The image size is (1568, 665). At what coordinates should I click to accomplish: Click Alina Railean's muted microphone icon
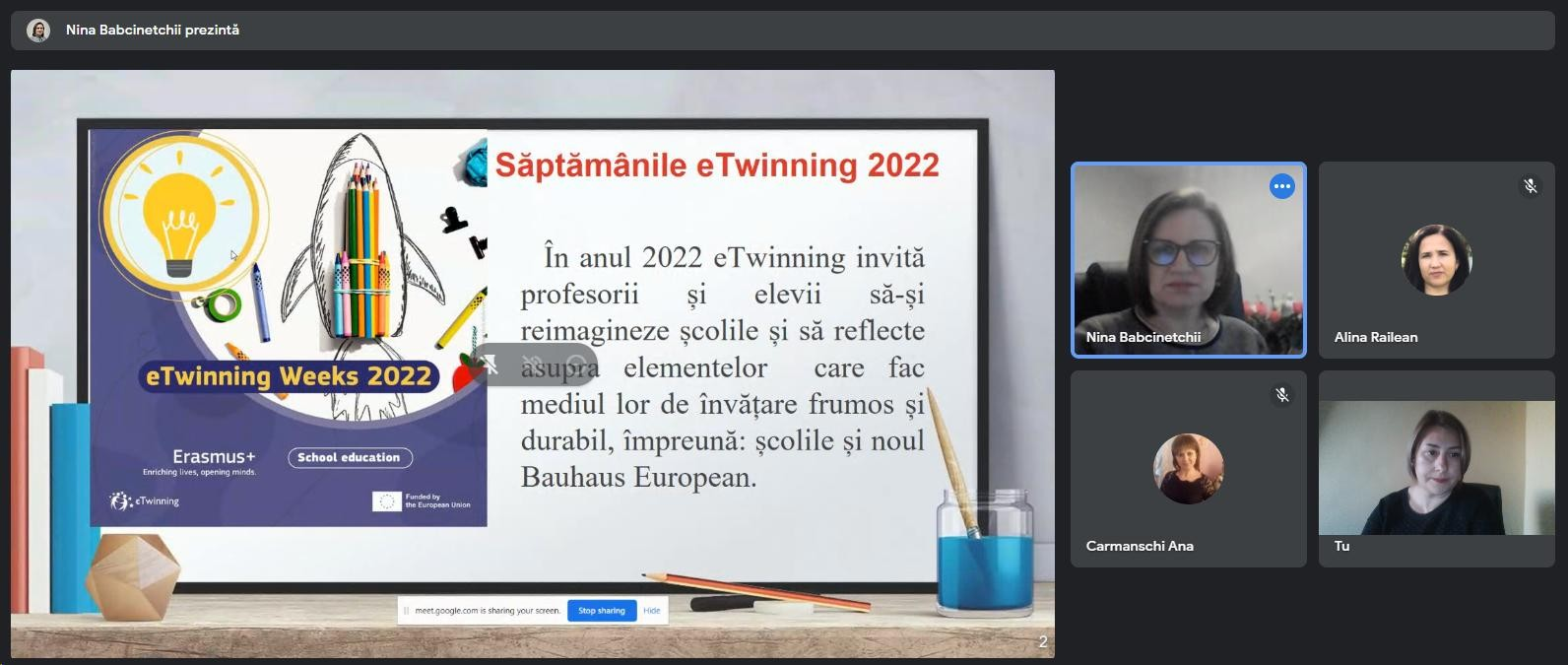point(1530,186)
